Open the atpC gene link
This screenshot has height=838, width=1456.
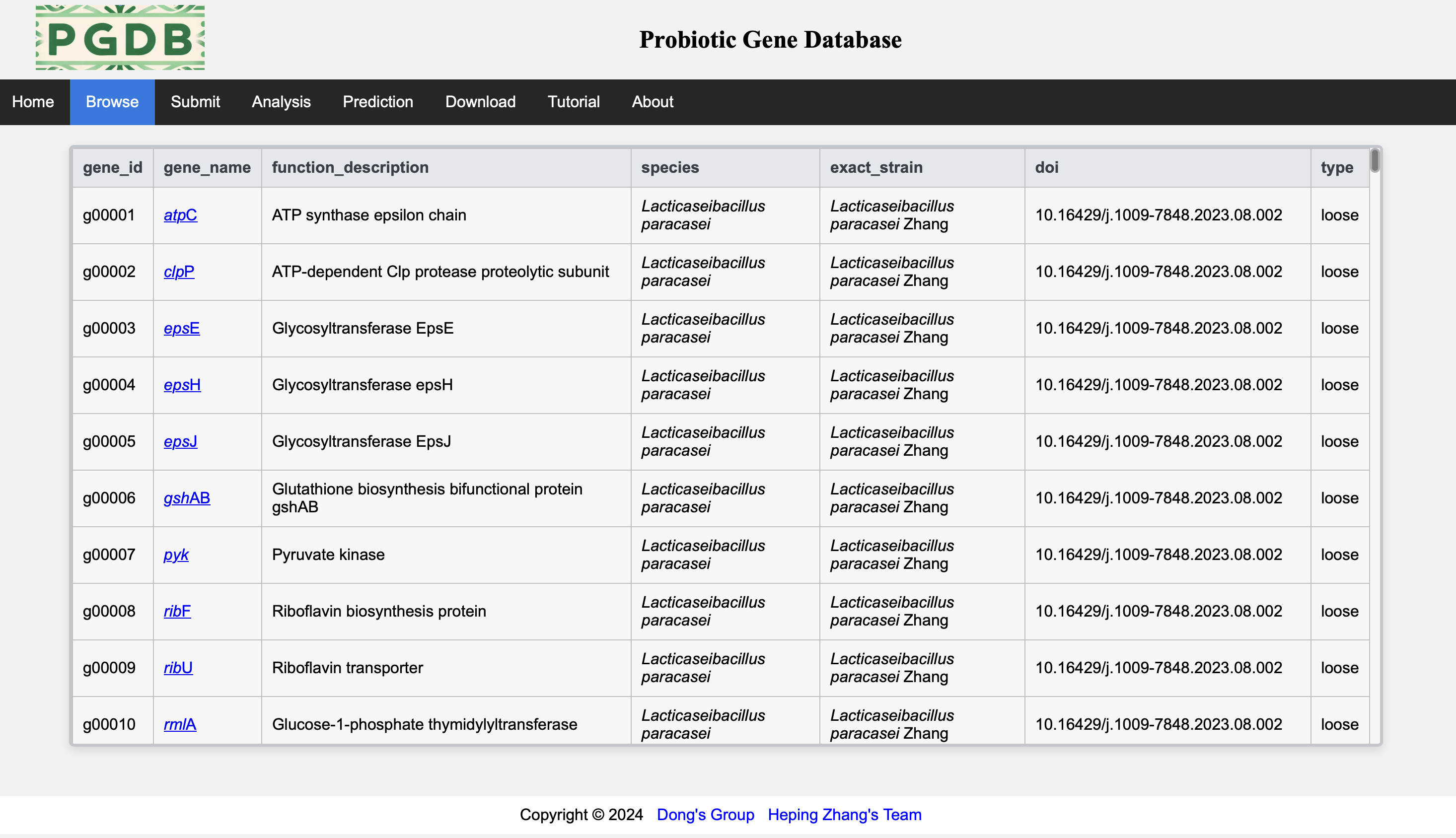pos(180,215)
